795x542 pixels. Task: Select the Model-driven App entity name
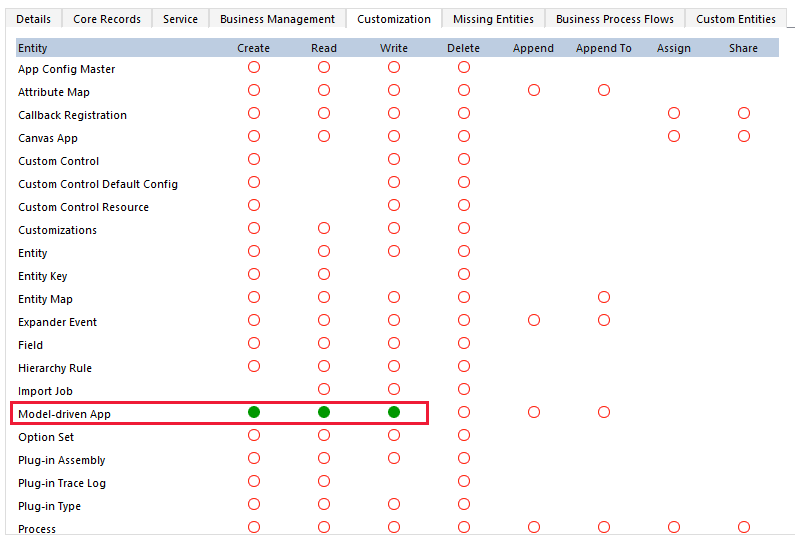64,414
